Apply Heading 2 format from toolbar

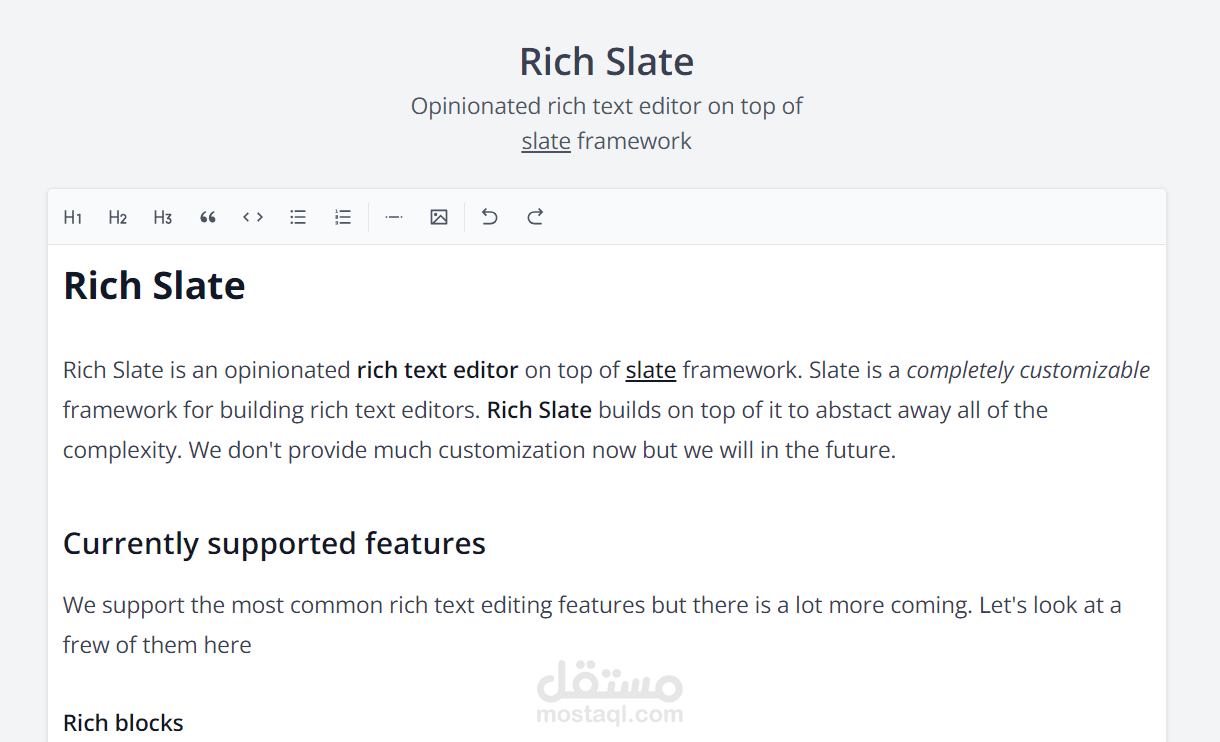(118, 217)
